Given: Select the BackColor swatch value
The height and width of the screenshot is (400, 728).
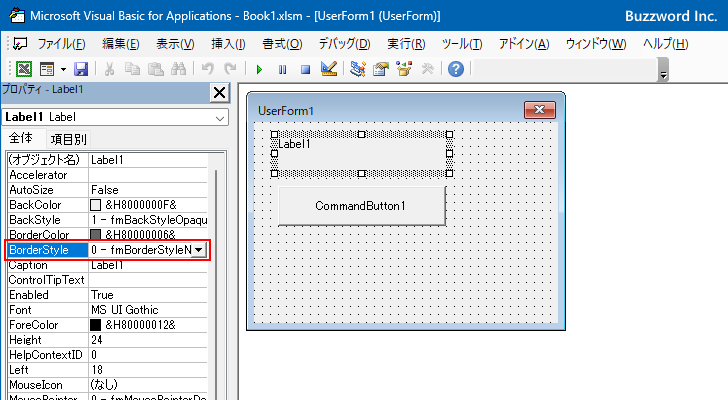Looking at the screenshot, I should click(95, 205).
